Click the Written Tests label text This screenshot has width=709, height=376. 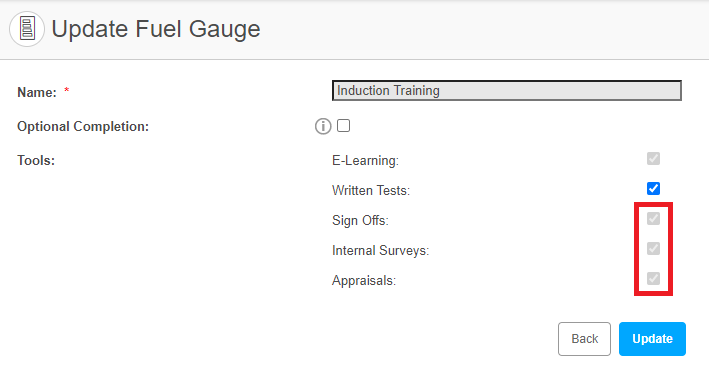click(371, 190)
